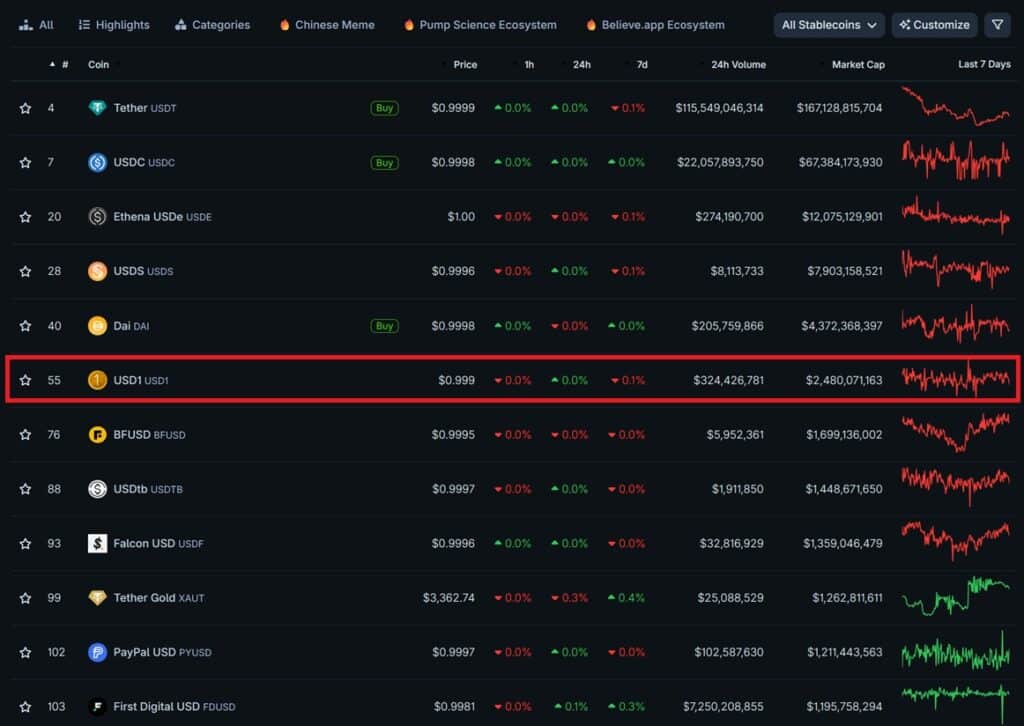Image resolution: width=1024 pixels, height=726 pixels.
Task: Click USDC volume $22,057,893,750
Action: pos(720,163)
